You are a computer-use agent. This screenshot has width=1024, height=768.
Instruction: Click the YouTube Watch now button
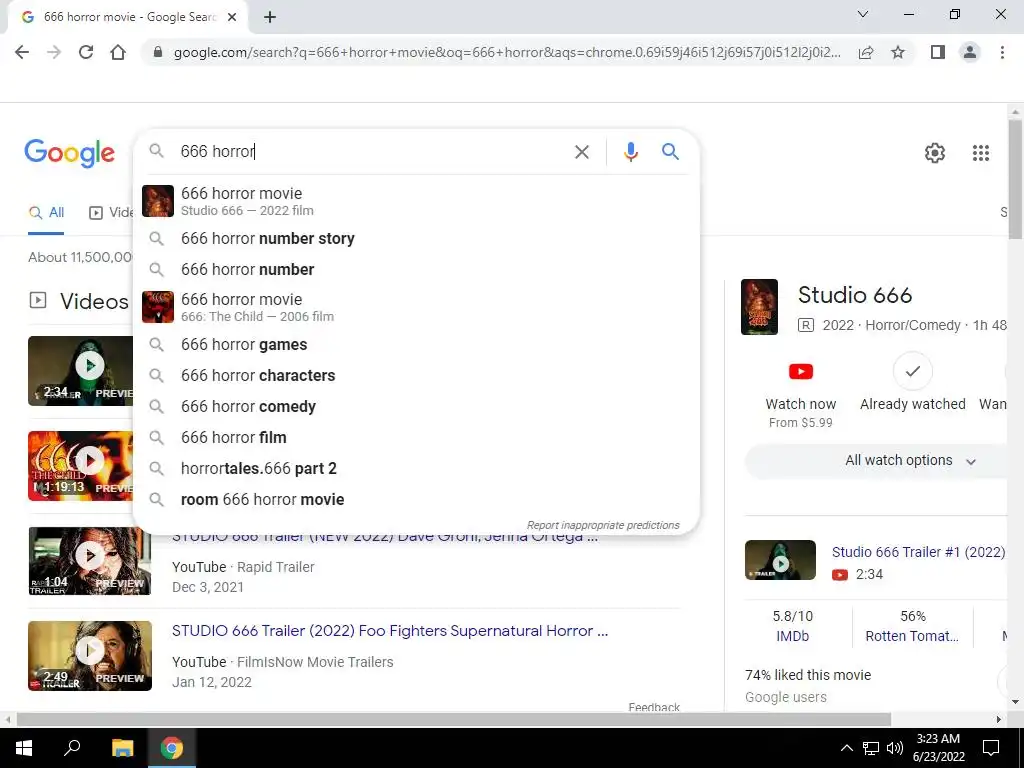[x=801, y=395]
